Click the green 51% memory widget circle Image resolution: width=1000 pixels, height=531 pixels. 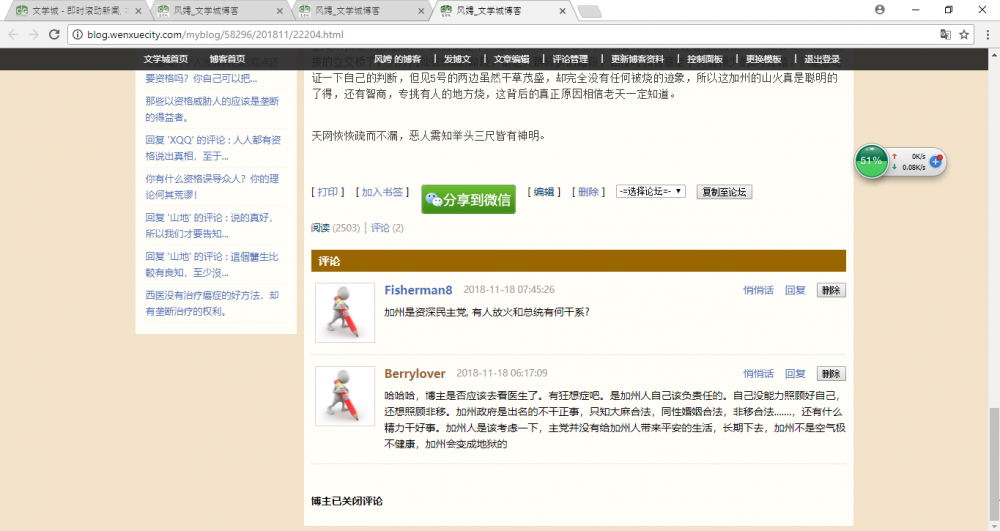[x=871, y=161]
